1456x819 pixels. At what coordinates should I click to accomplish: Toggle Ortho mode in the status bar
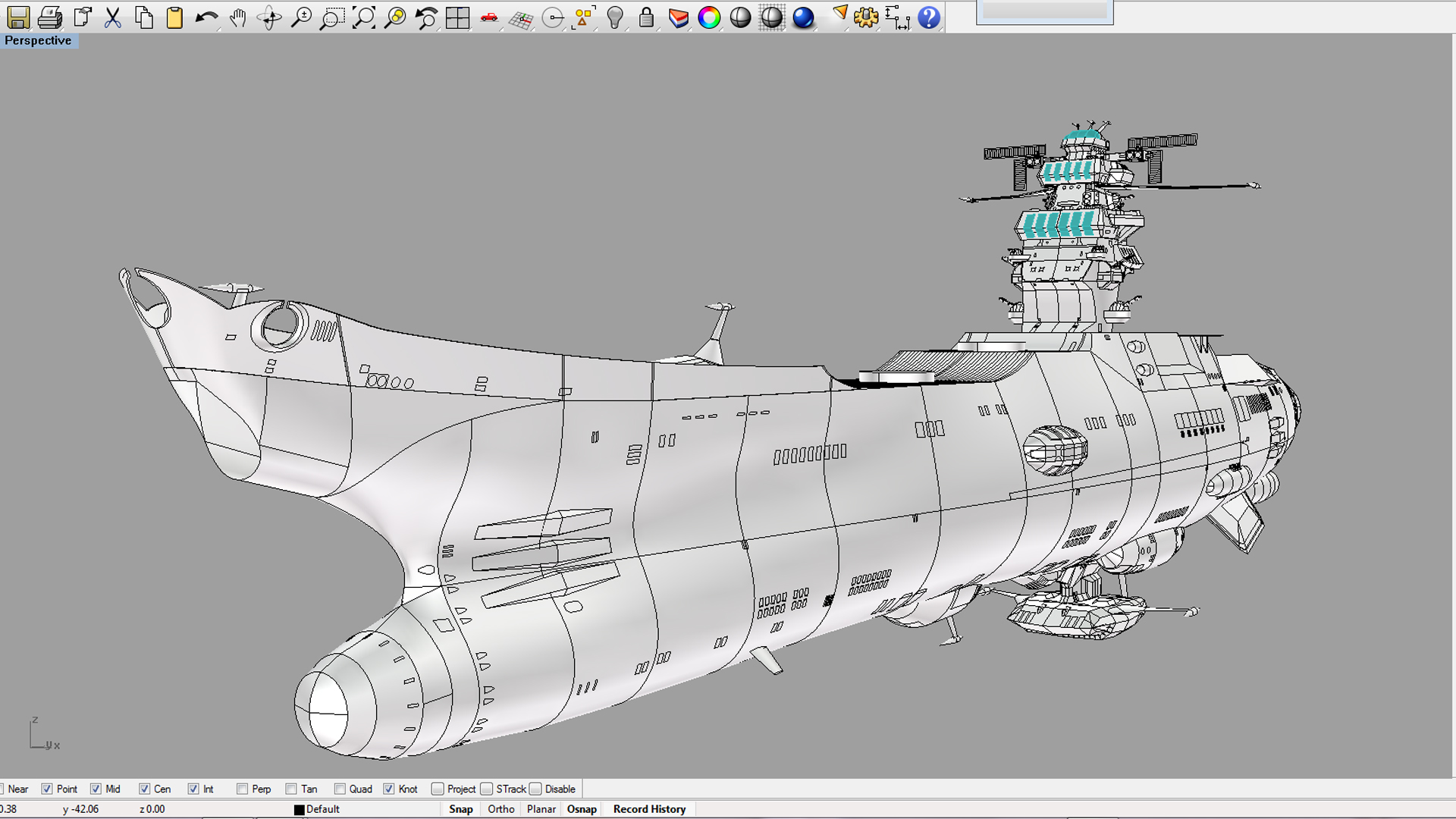coord(501,809)
